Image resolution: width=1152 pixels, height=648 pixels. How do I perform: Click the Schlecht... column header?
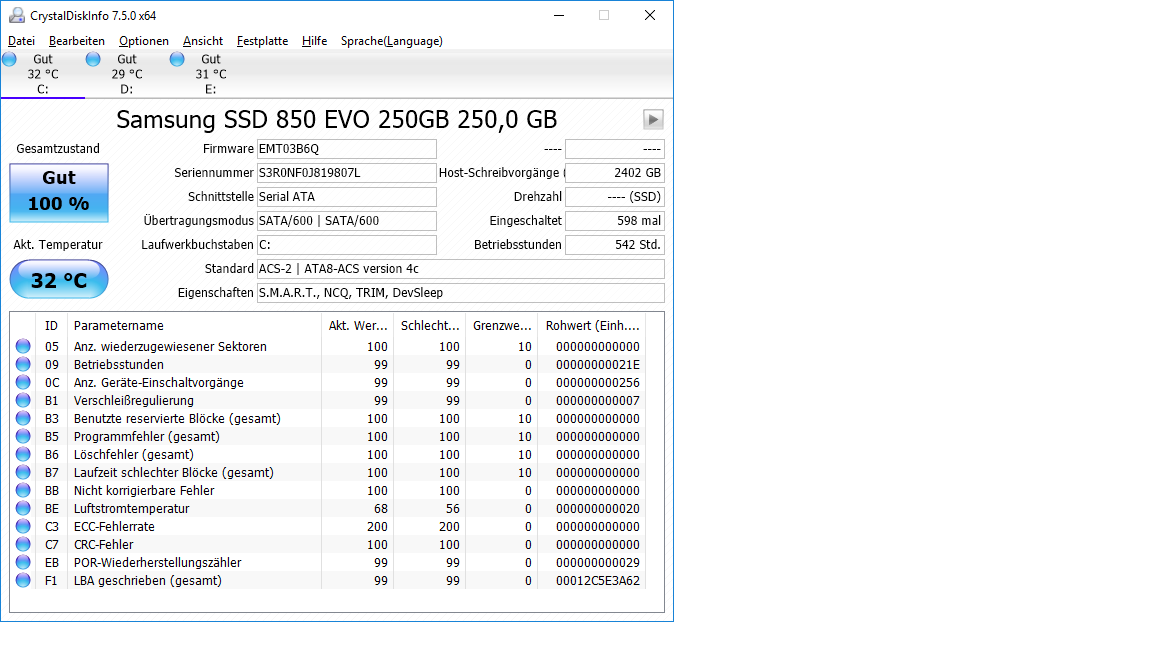[430, 325]
